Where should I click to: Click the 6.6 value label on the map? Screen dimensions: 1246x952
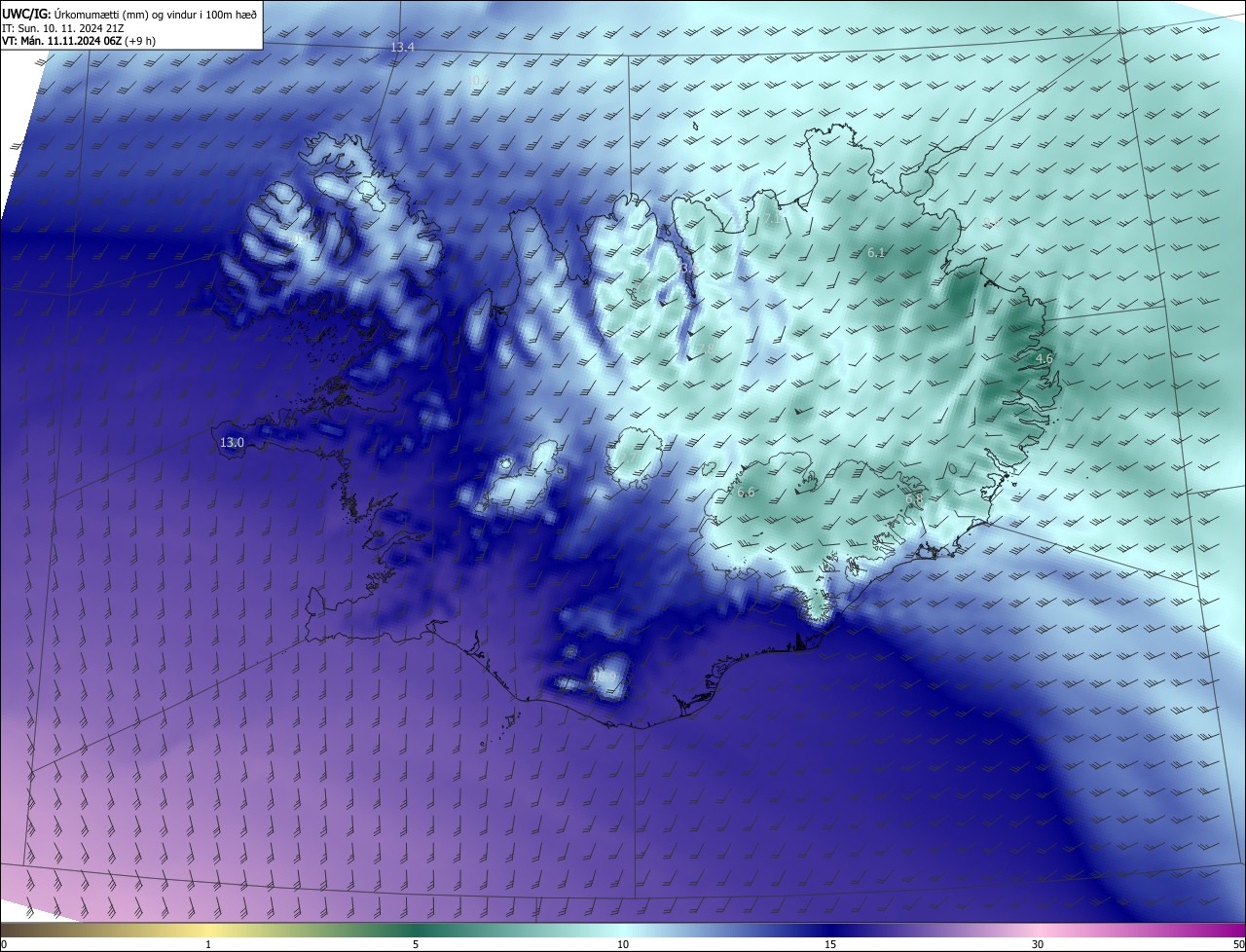pyautogui.click(x=747, y=493)
